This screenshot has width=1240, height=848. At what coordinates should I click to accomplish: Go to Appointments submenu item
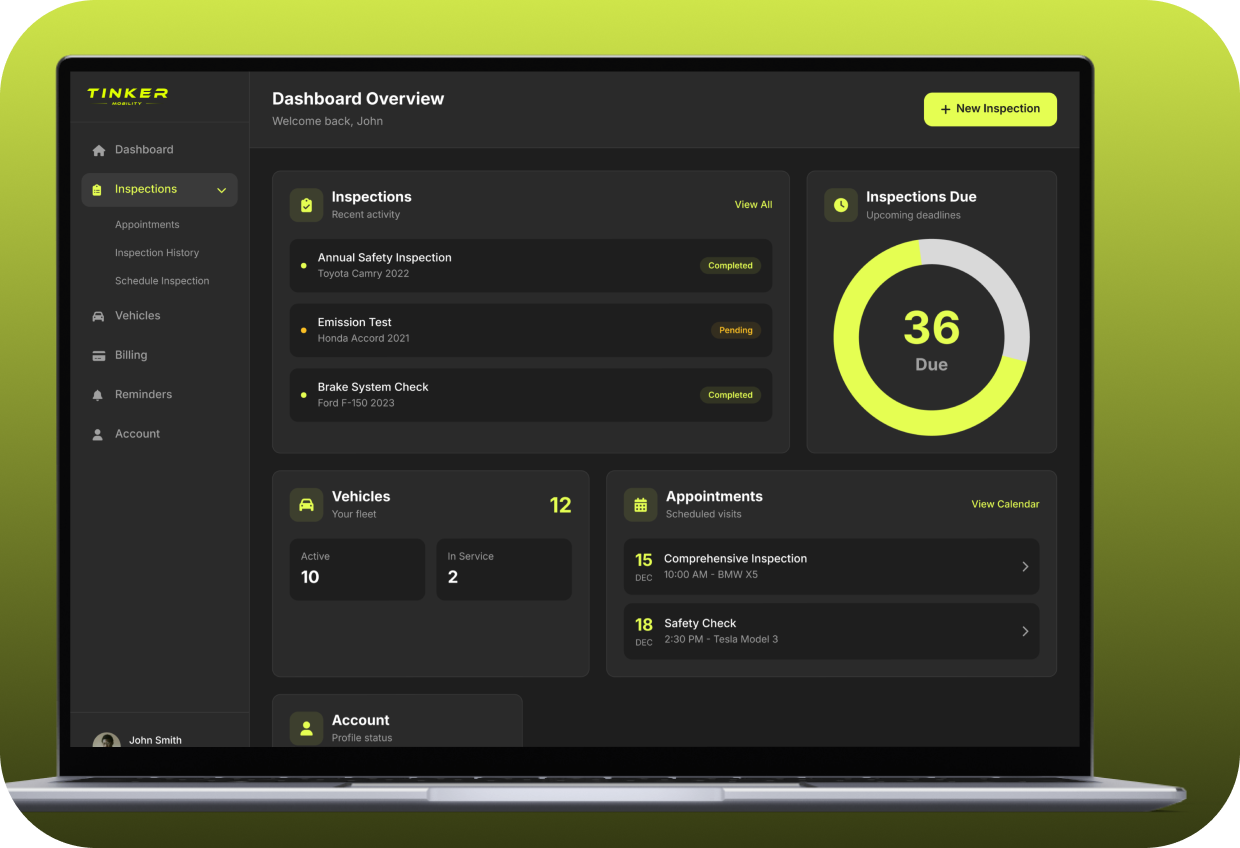147,225
